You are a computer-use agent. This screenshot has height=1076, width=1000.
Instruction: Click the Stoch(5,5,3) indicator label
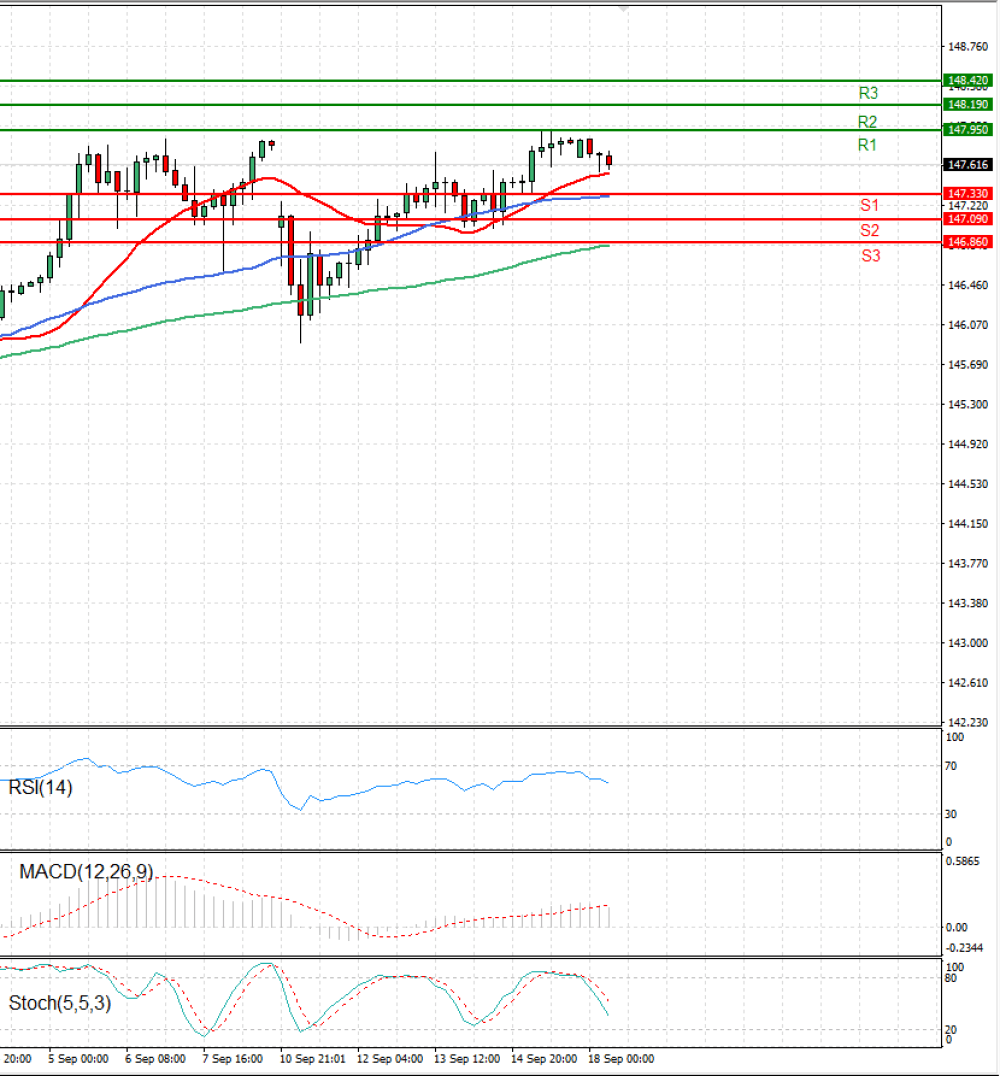[x=60, y=1003]
